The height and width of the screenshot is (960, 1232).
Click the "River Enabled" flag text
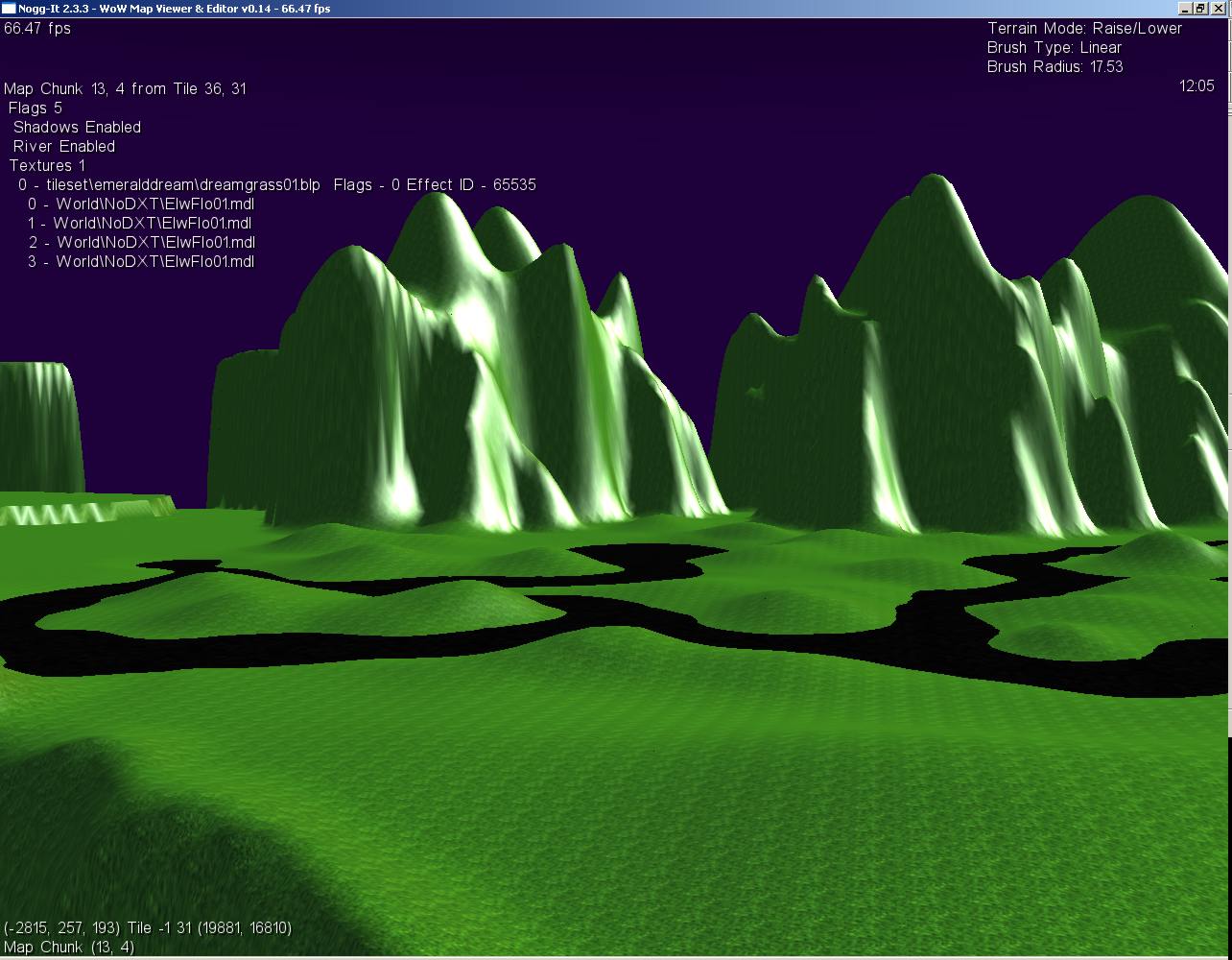click(x=63, y=147)
